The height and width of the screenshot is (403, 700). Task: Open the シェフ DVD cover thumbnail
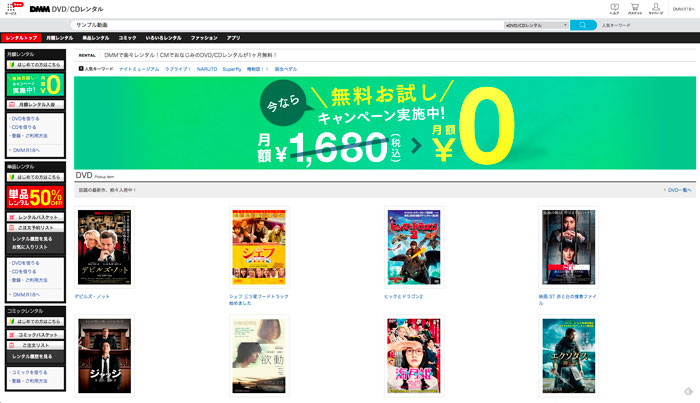coord(259,247)
